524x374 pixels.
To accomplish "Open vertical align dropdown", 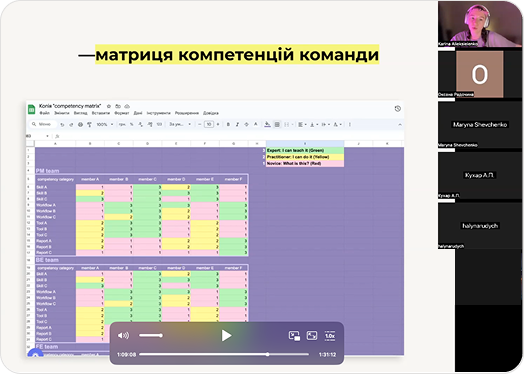I will coord(314,124).
